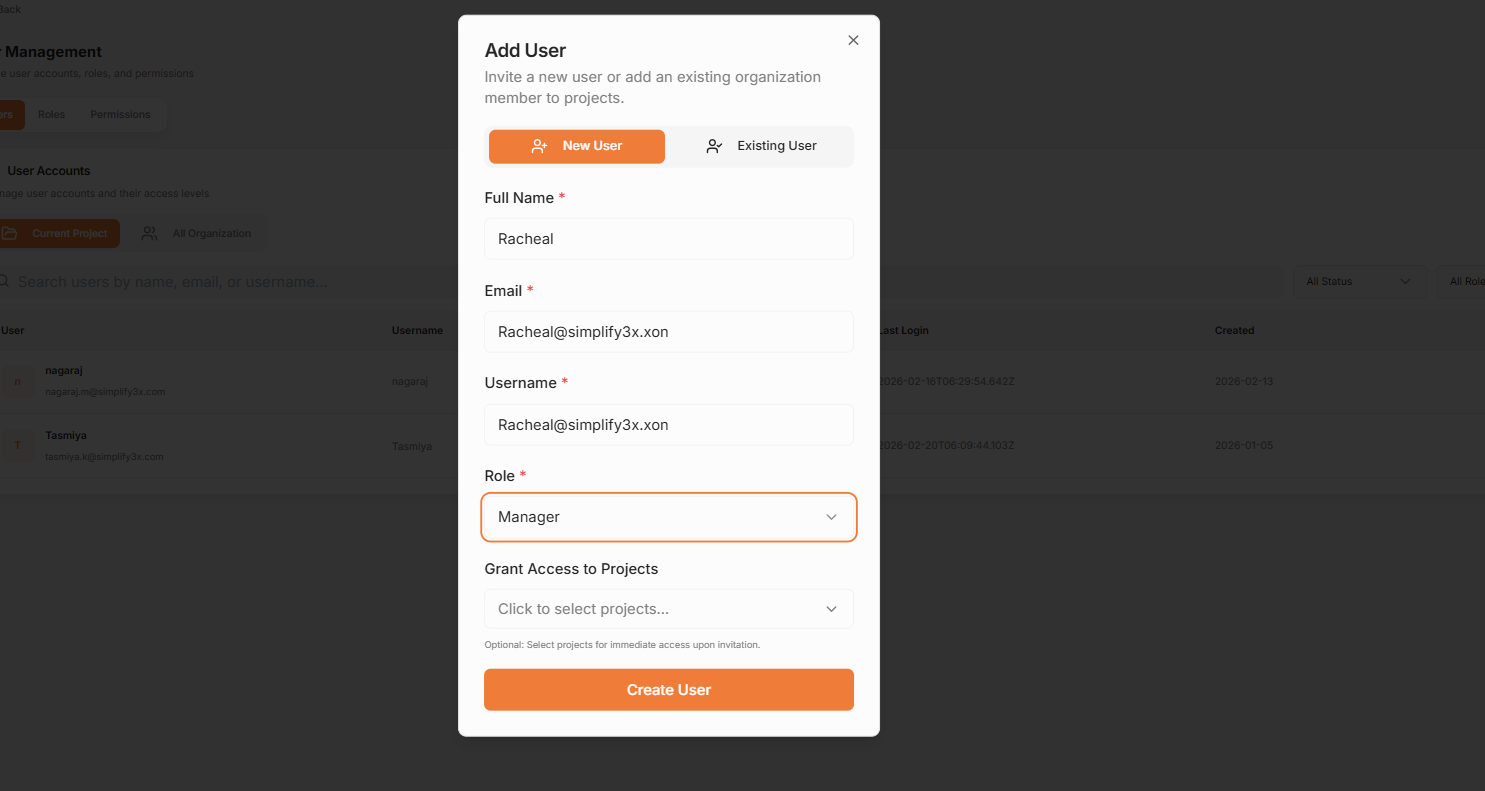The width and height of the screenshot is (1485, 791).
Task: Close the Add User dialog
Action: [x=853, y=40]
